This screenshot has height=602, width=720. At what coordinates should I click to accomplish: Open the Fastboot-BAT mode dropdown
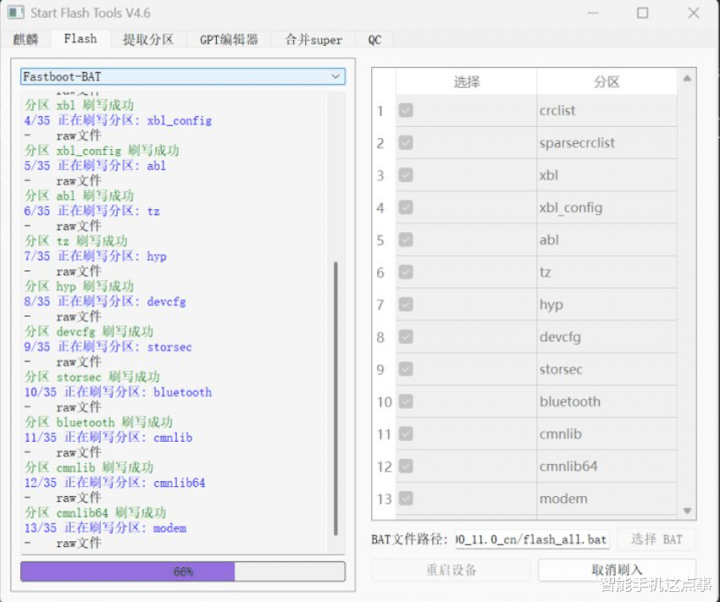click(x=182, y=76)
